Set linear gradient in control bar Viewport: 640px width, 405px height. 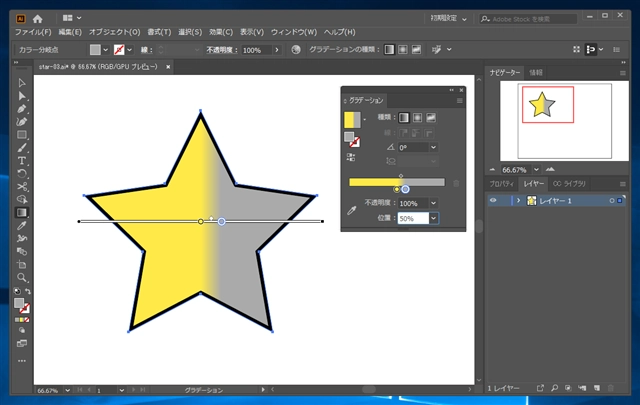389,49
